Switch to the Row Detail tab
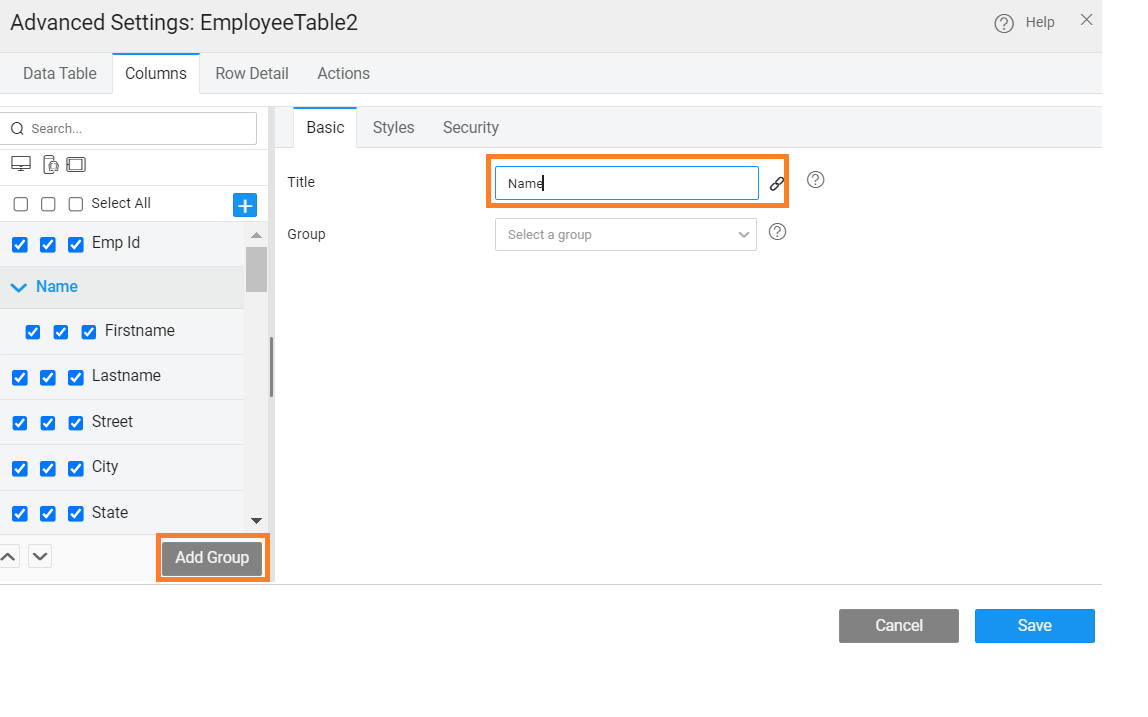The image size is (1148, 717). (x=252, y=74)
